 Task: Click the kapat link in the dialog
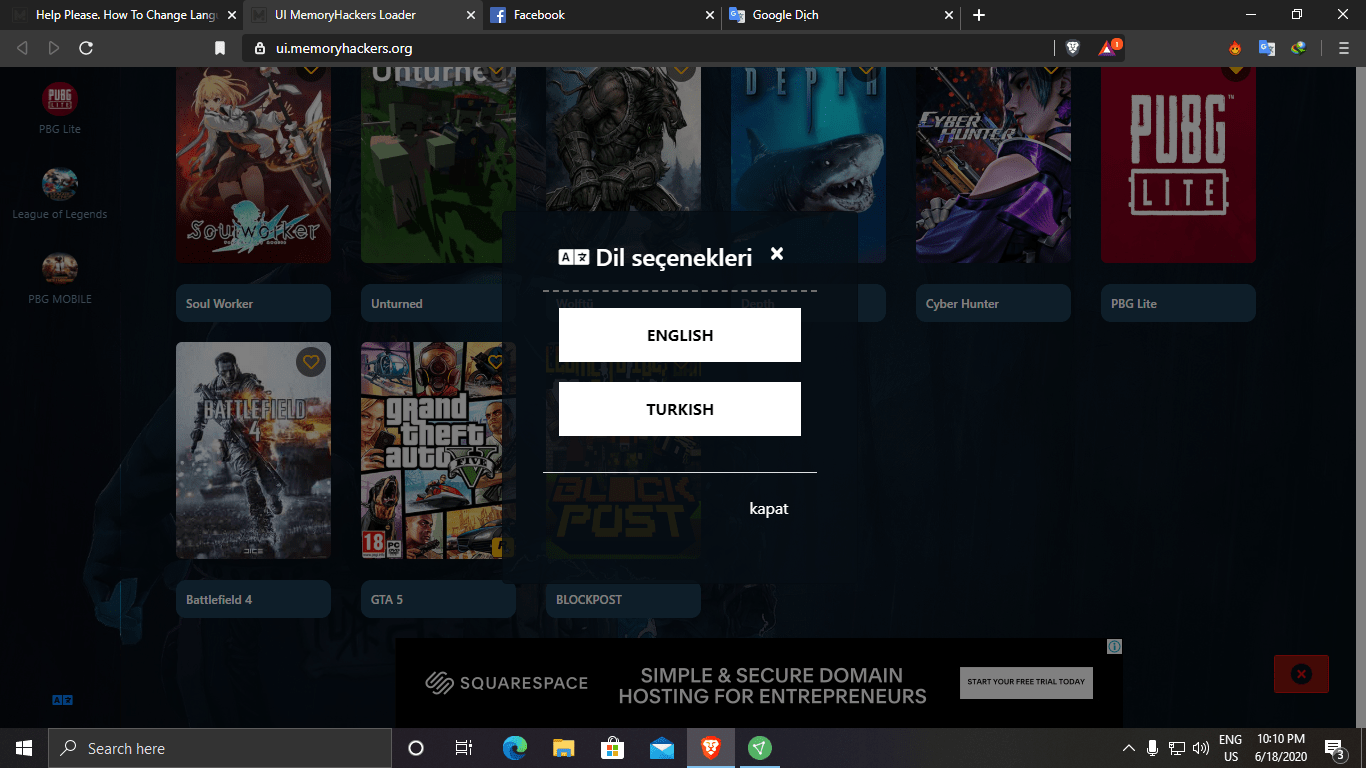click(769, 509)
